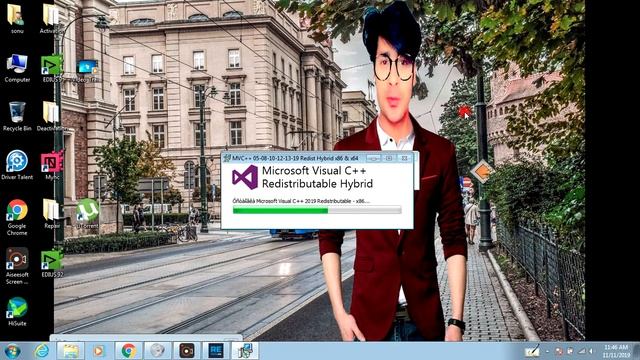640x360 pixels.
Task: Click the installer green progress bar
Action: 317,211
